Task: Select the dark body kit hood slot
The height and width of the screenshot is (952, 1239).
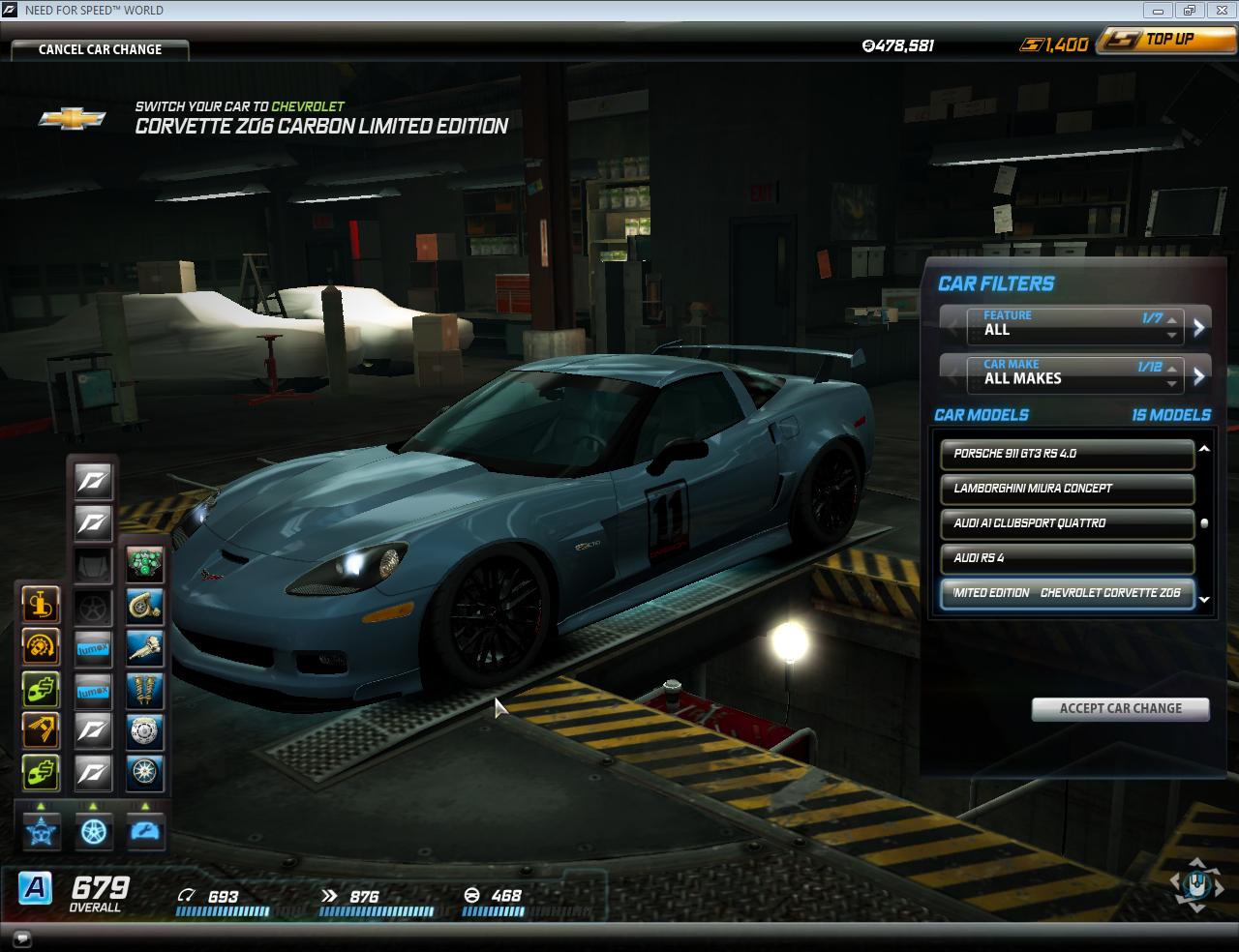Action: [93, 564]
